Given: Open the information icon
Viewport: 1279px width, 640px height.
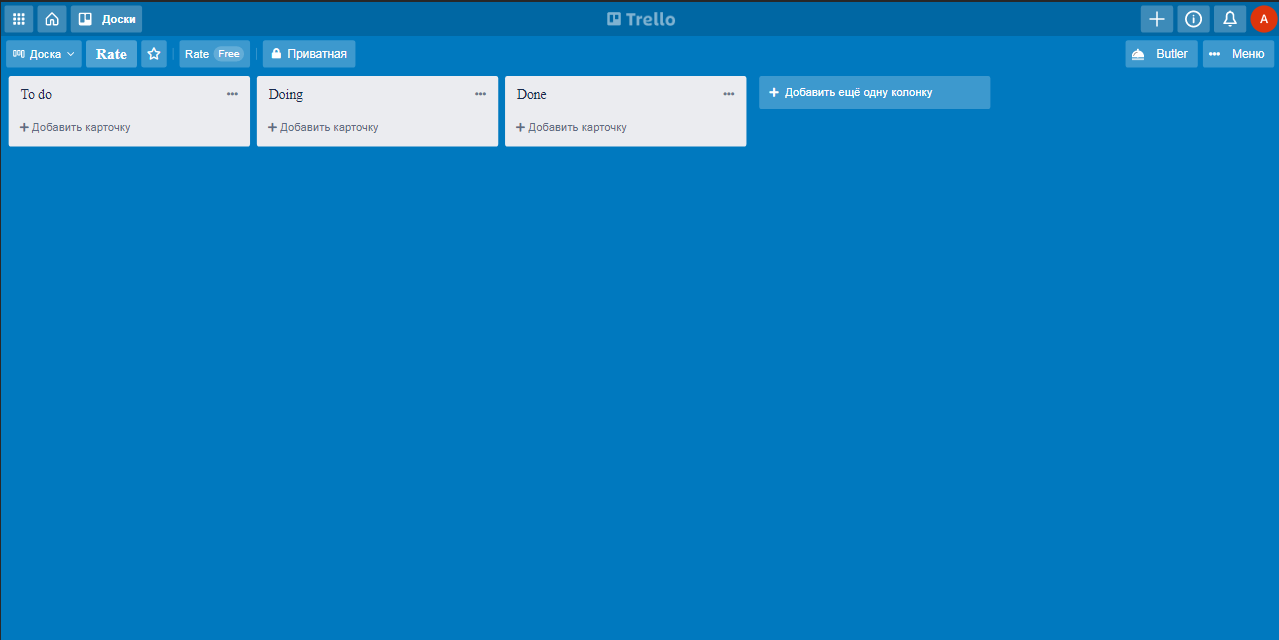Looking at the screenshot, I should coord(1193,19).
